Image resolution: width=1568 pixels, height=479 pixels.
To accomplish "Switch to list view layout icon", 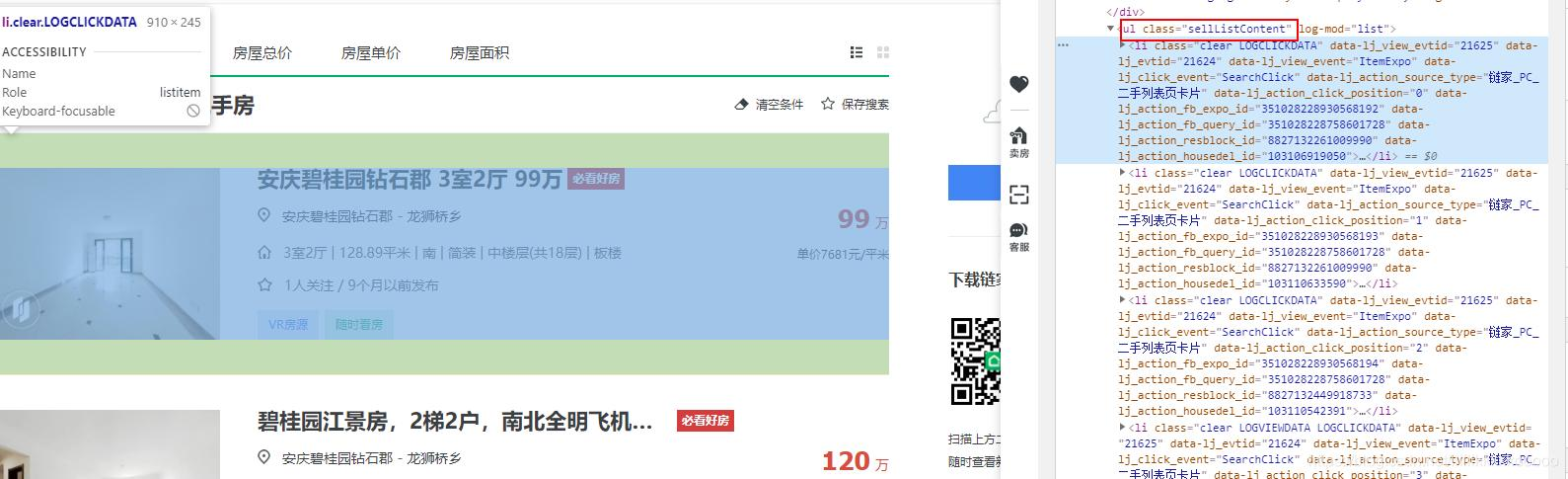I will (857, 52).
